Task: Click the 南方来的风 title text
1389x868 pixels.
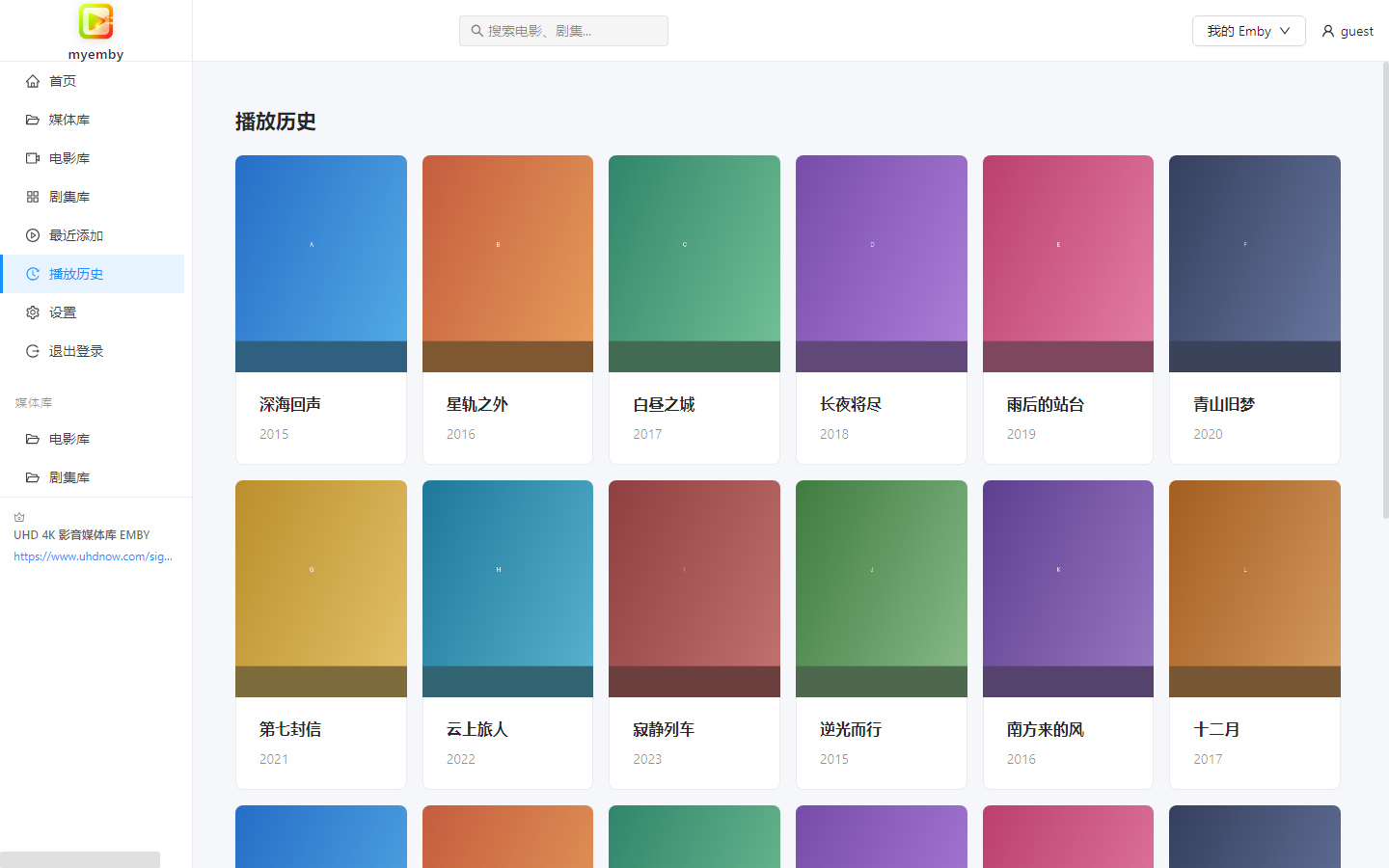Action: click(1046, 729)
